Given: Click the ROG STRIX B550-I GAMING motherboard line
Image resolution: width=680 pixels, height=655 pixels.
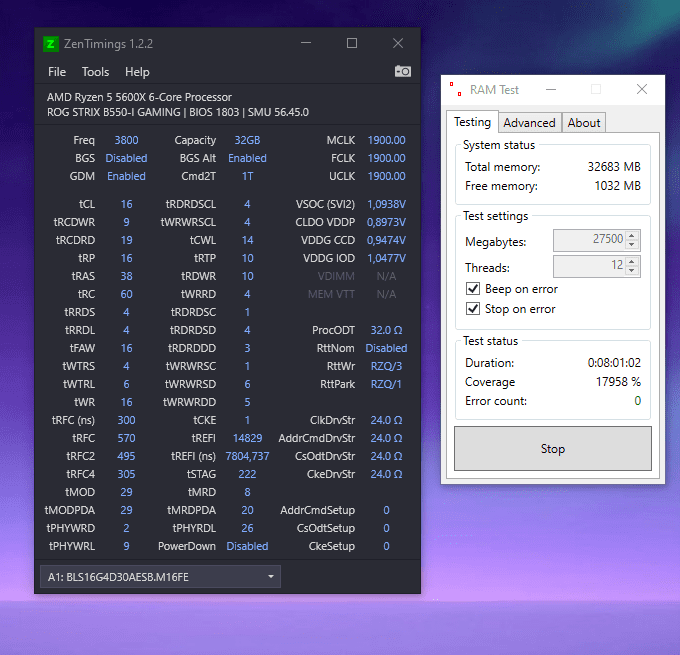Looking at the screenshot, I should [x=178, y=112].
